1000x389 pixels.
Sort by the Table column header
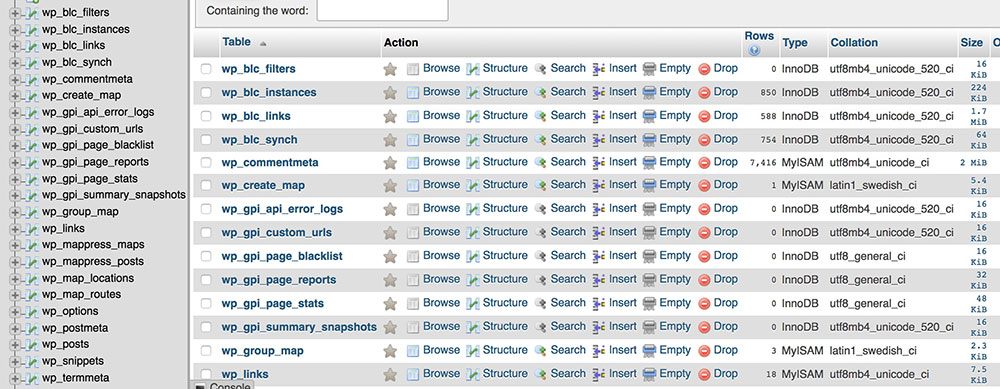[236, 42]
